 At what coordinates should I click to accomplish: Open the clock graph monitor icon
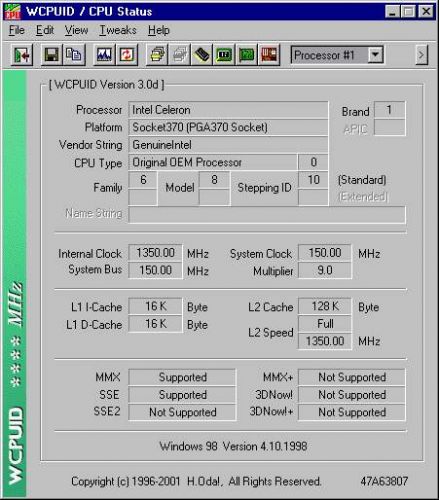tap(104, 55)
